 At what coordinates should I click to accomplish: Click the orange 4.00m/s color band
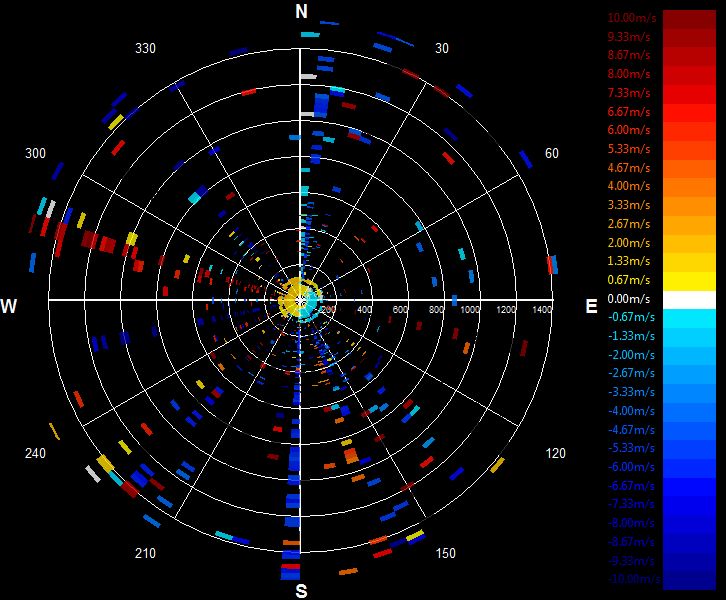pyautogui.click(x=689, y=188)
